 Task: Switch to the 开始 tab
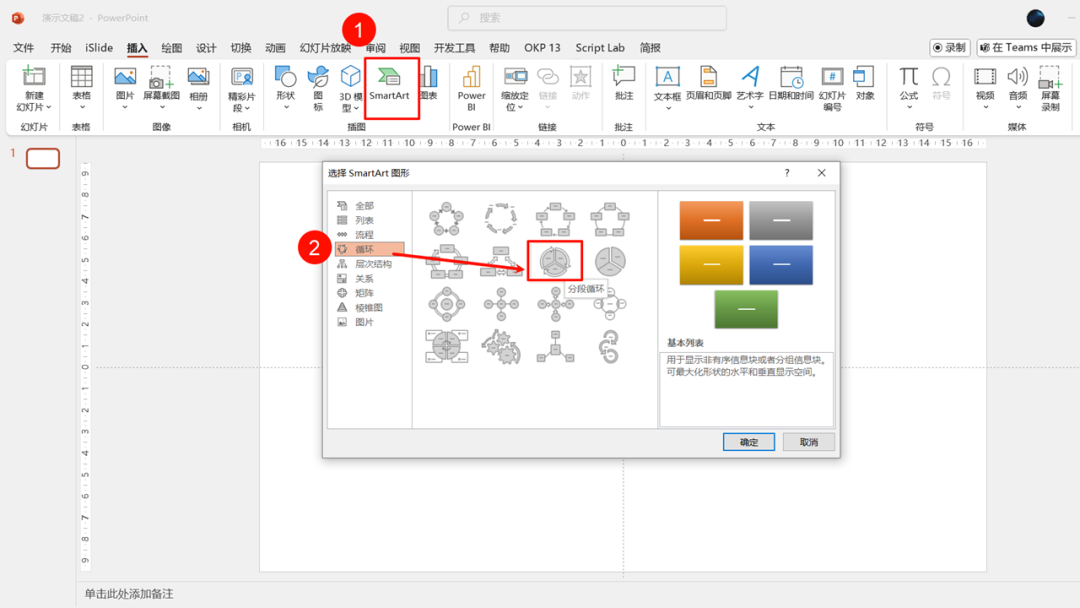(61, 48)
